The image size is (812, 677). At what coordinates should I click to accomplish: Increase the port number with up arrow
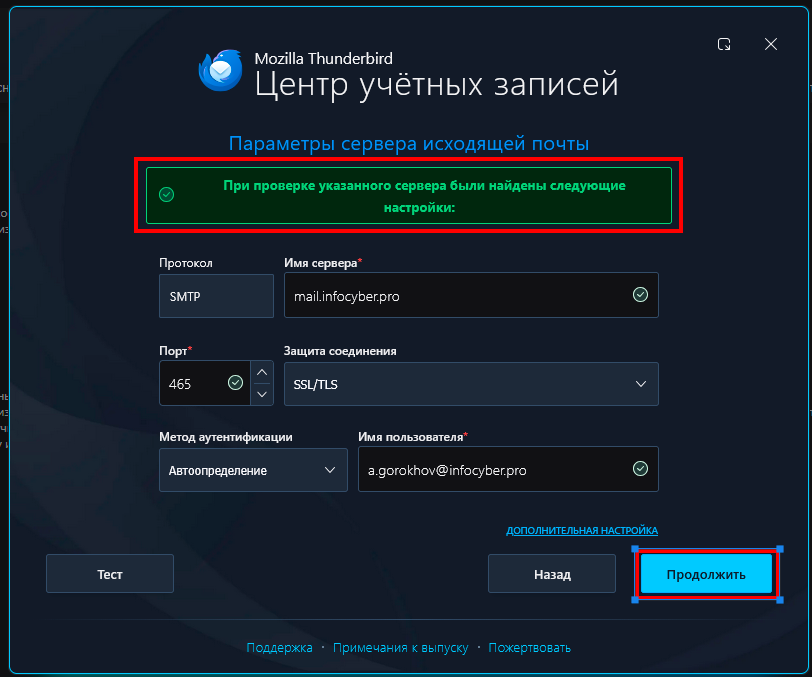pos(262,372)
